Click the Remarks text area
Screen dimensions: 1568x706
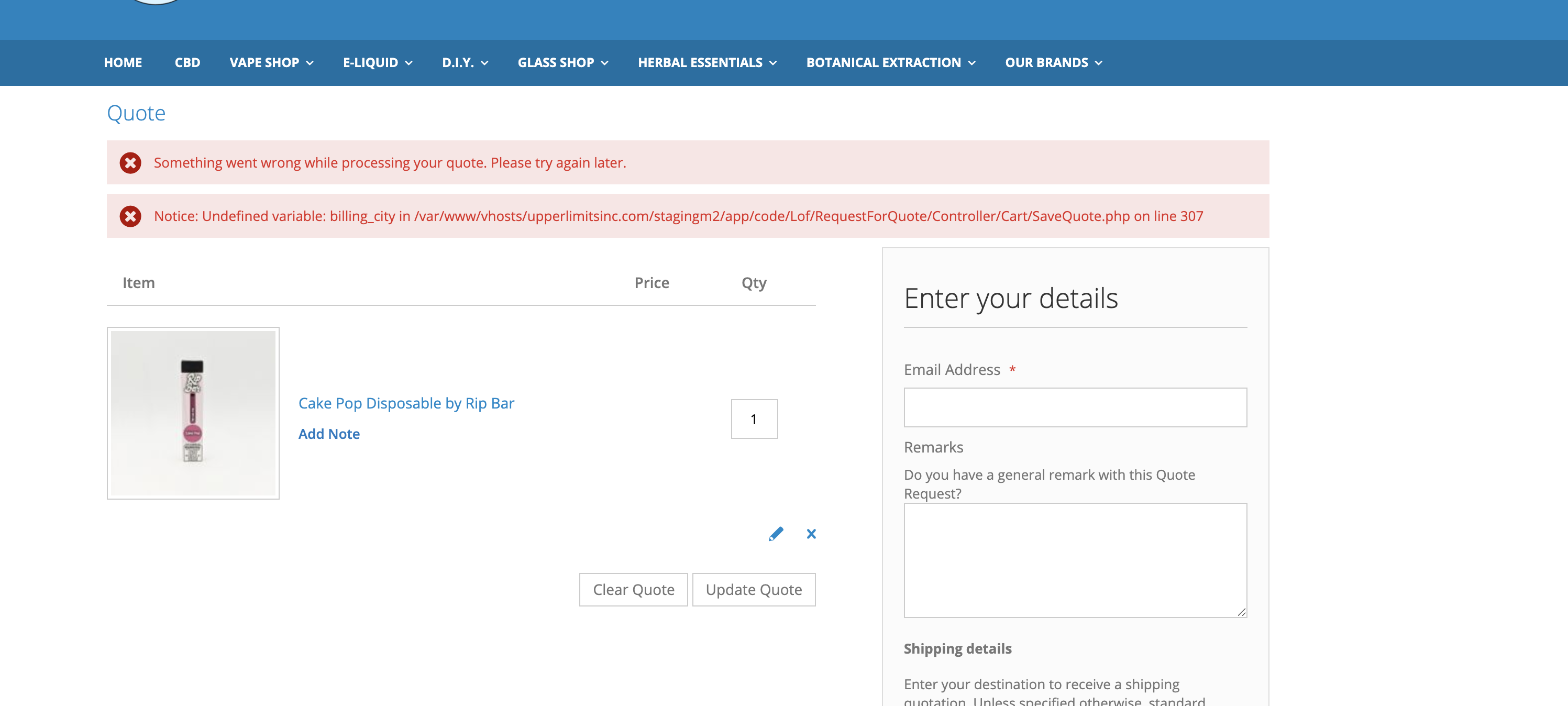tap(1075, 558)
